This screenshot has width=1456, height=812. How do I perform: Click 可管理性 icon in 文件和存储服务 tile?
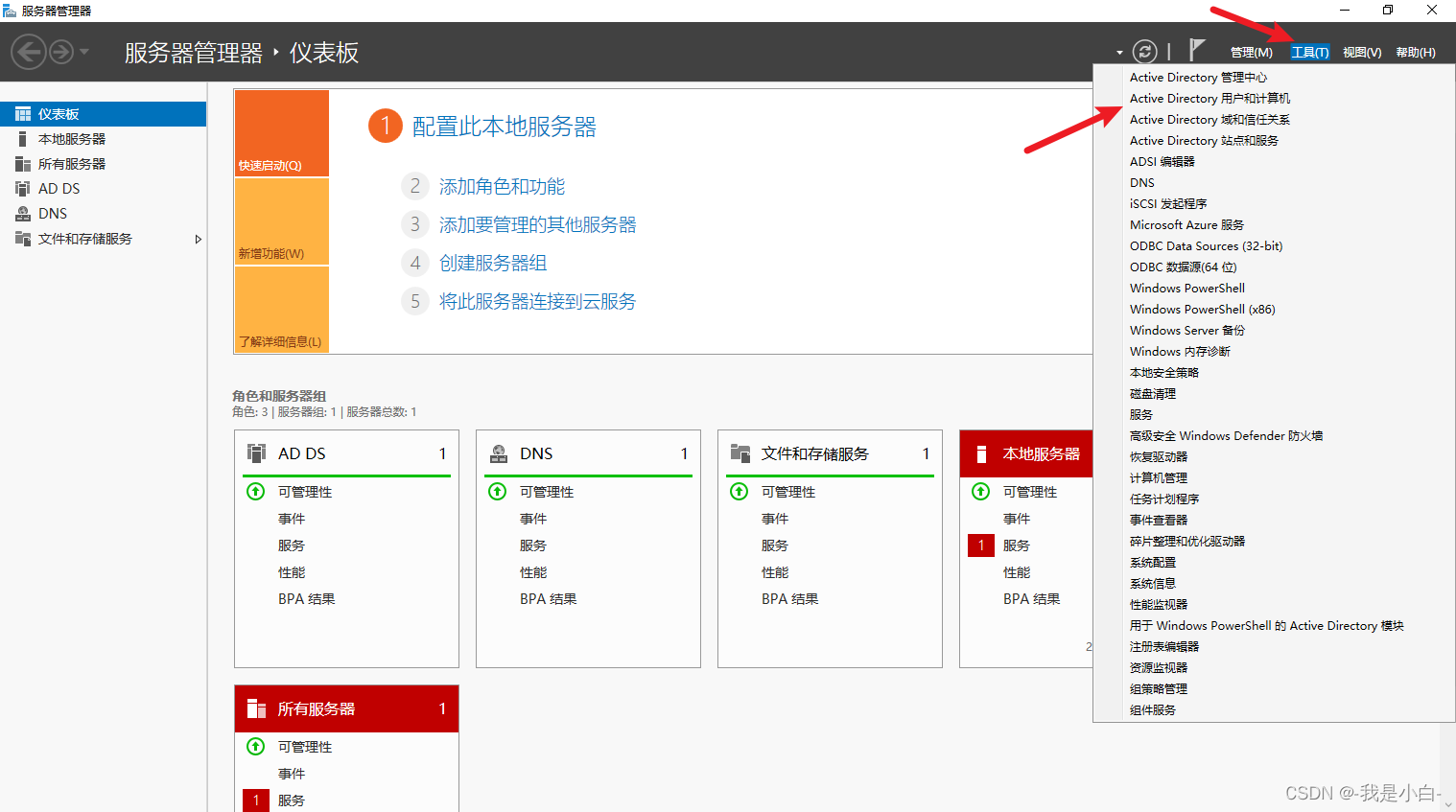[x=740, y=492]
